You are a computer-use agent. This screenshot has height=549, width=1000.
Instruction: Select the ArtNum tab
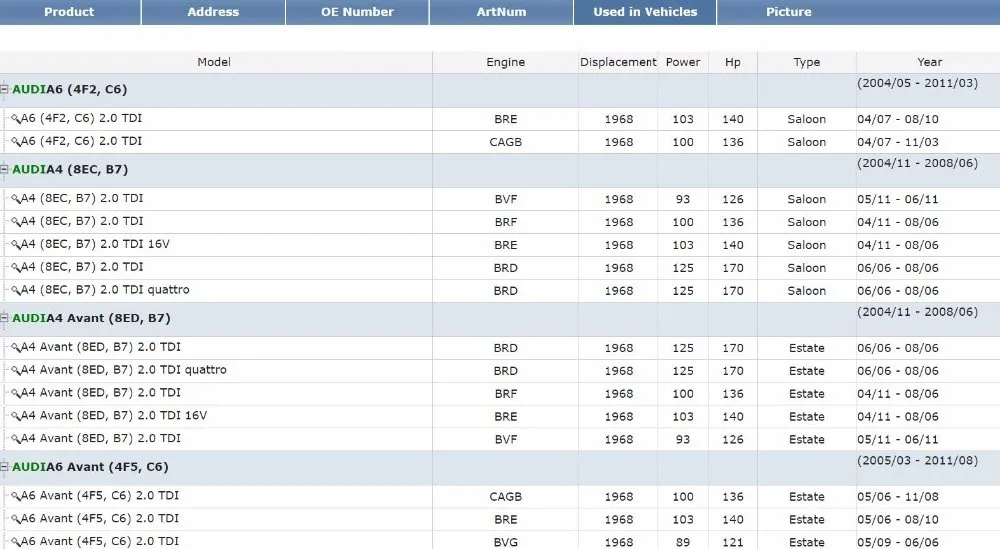coord(501,12)
